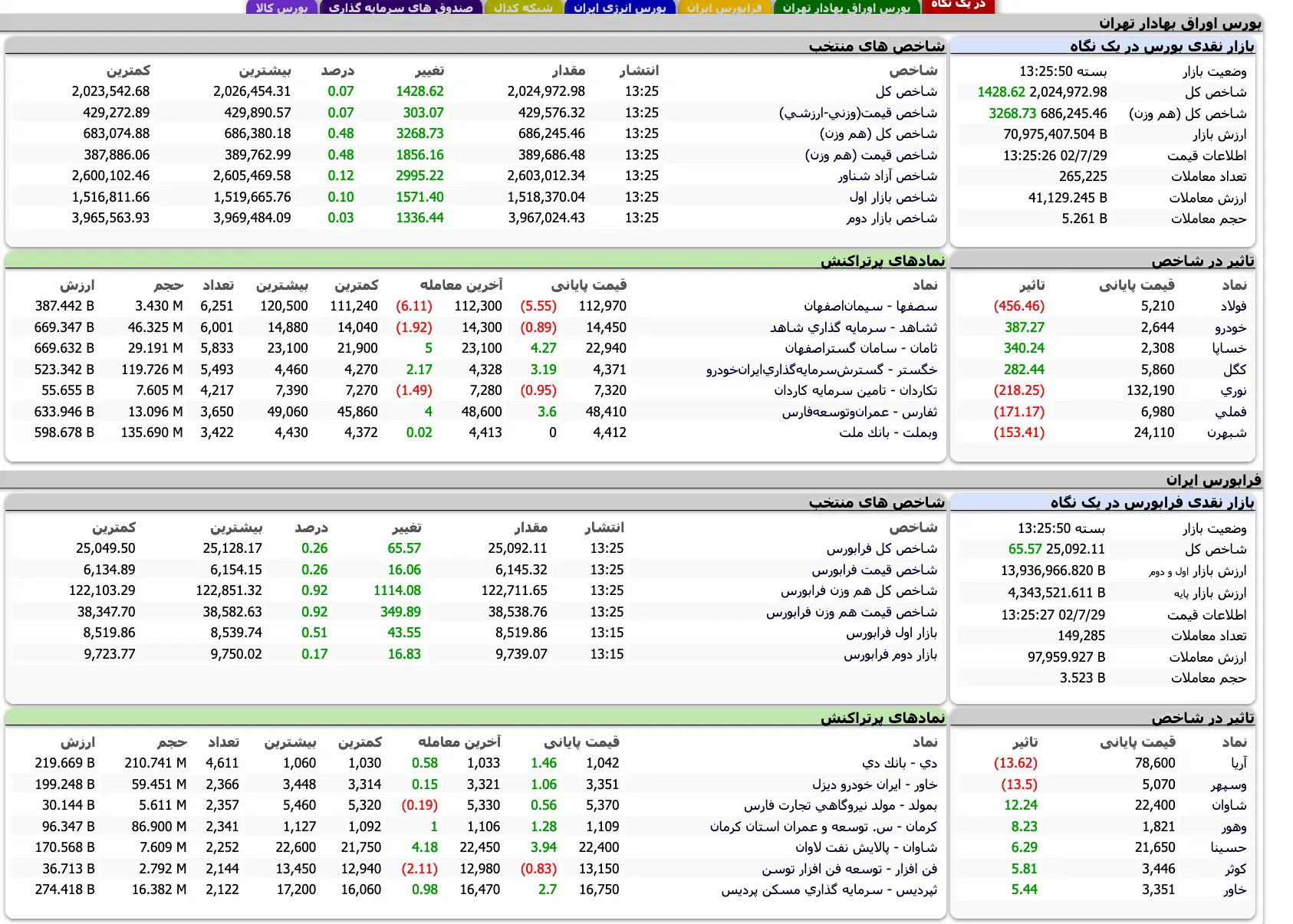
Task: Open symbol 'وبملت - بانک ملت'
Action: pos(888,432)
